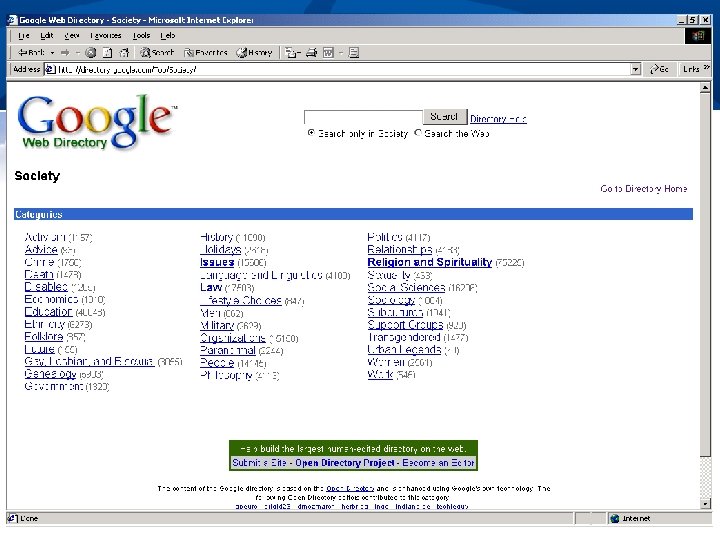The width and height of the screenshot is (720, 540).
Task: Open the Advice category link
Action: [41, 250]
